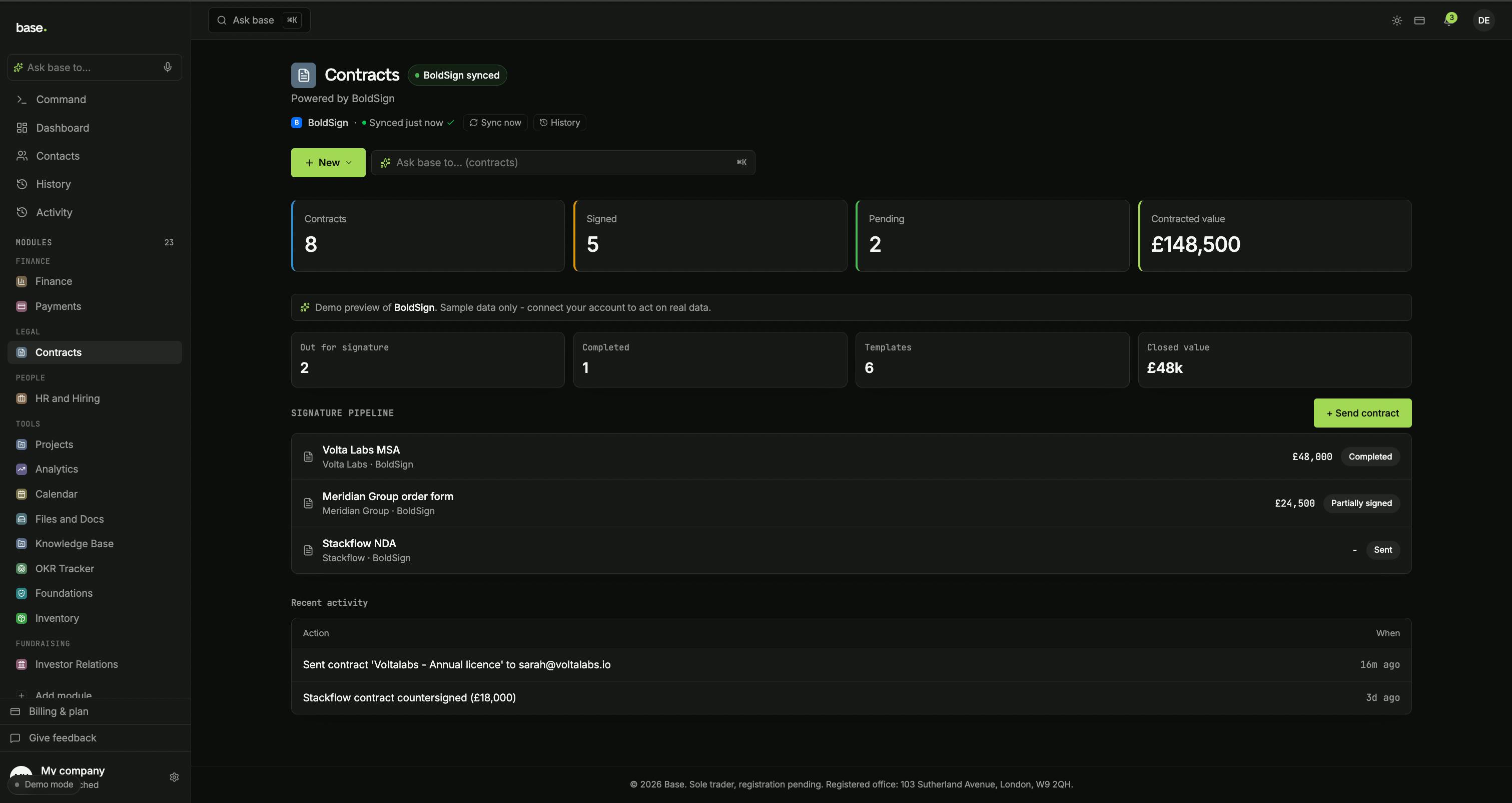1512x803 pixels.
Task: Click the Signed 5 stat card
Action: pyautogui.click(x=710, y=236)
